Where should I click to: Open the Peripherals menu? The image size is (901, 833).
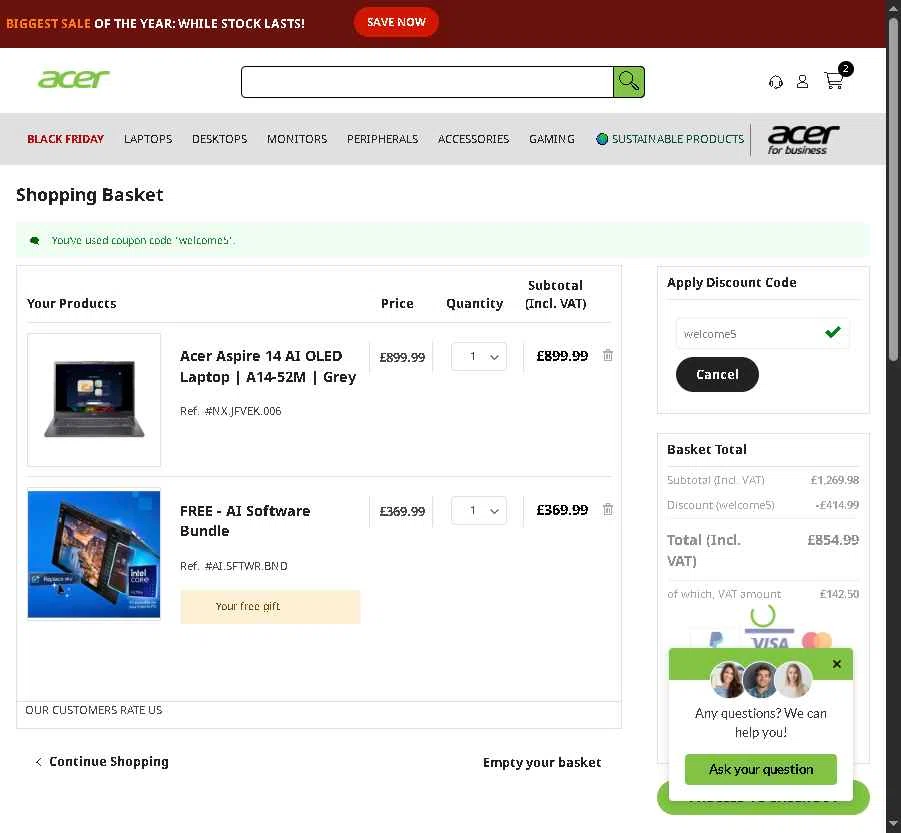click(383, 139)
